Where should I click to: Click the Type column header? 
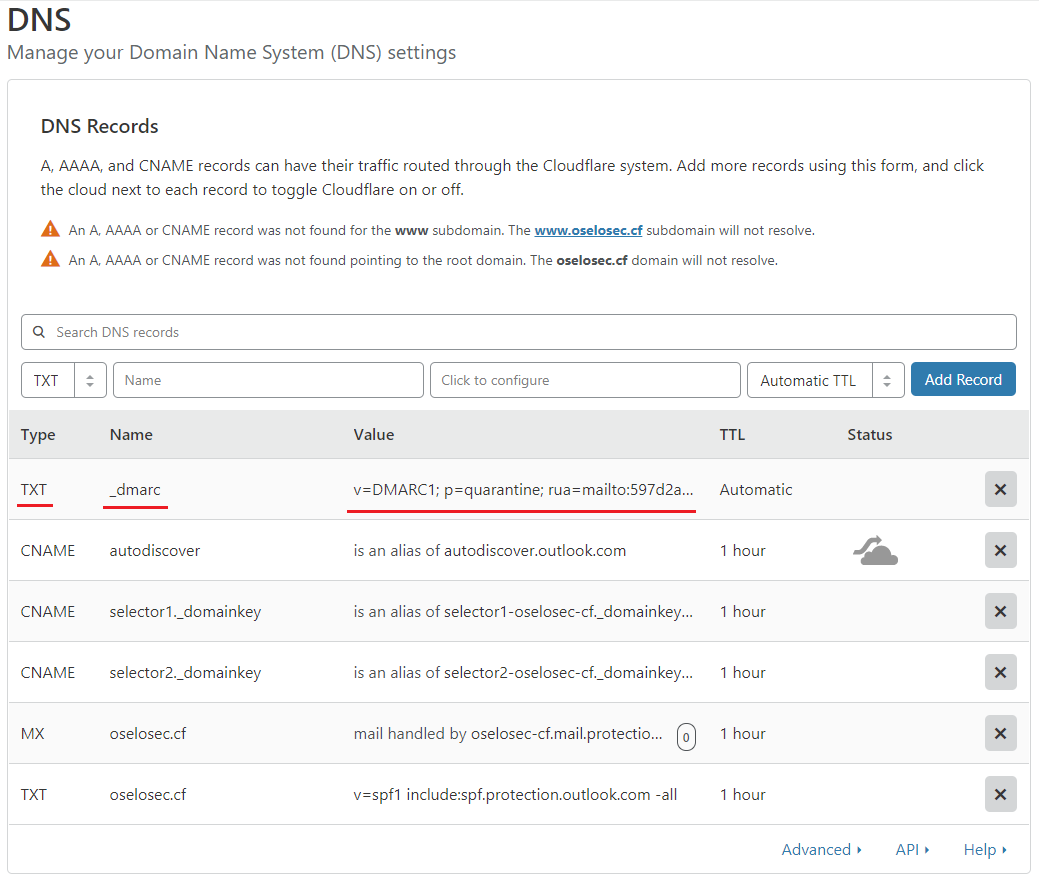point(38,435)
